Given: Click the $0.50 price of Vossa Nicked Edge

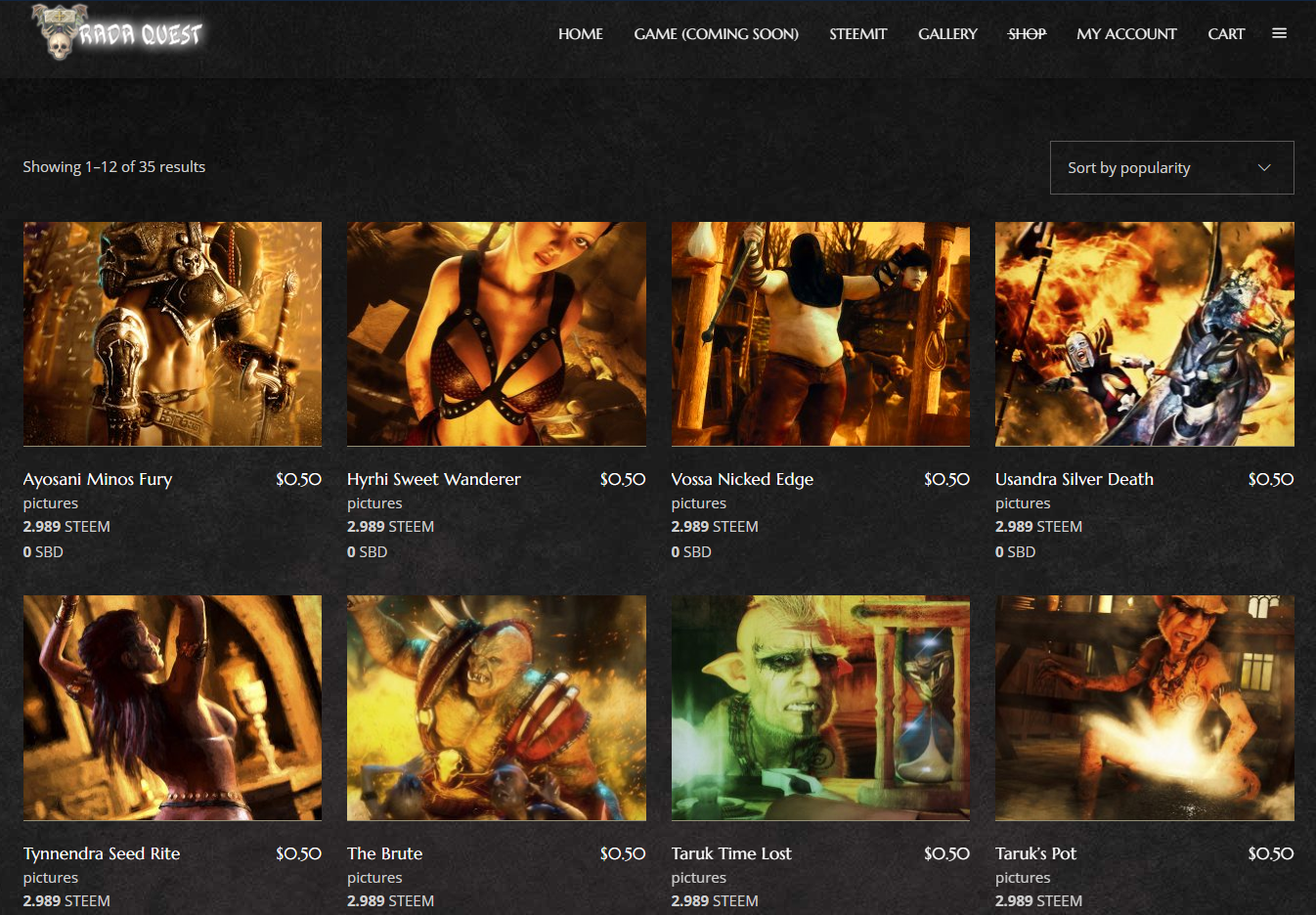Looking at the screenshot, I should click(946, 479).
